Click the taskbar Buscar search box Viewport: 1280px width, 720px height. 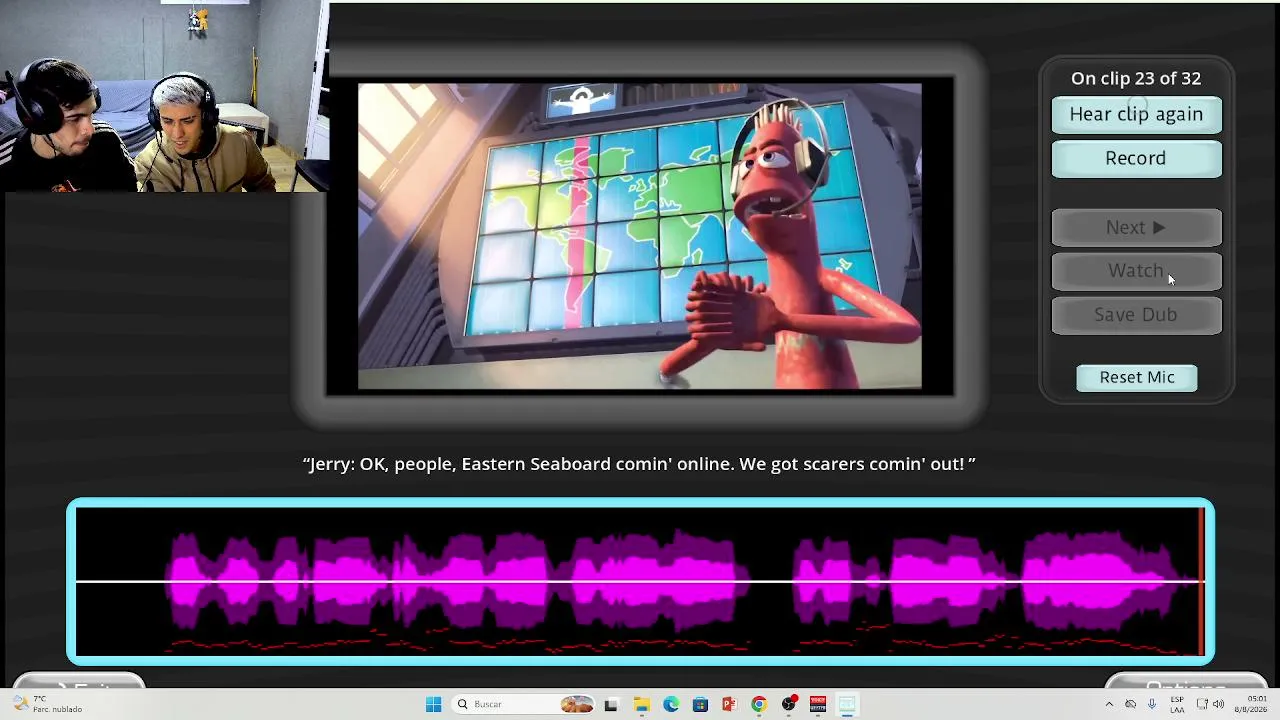523,704
